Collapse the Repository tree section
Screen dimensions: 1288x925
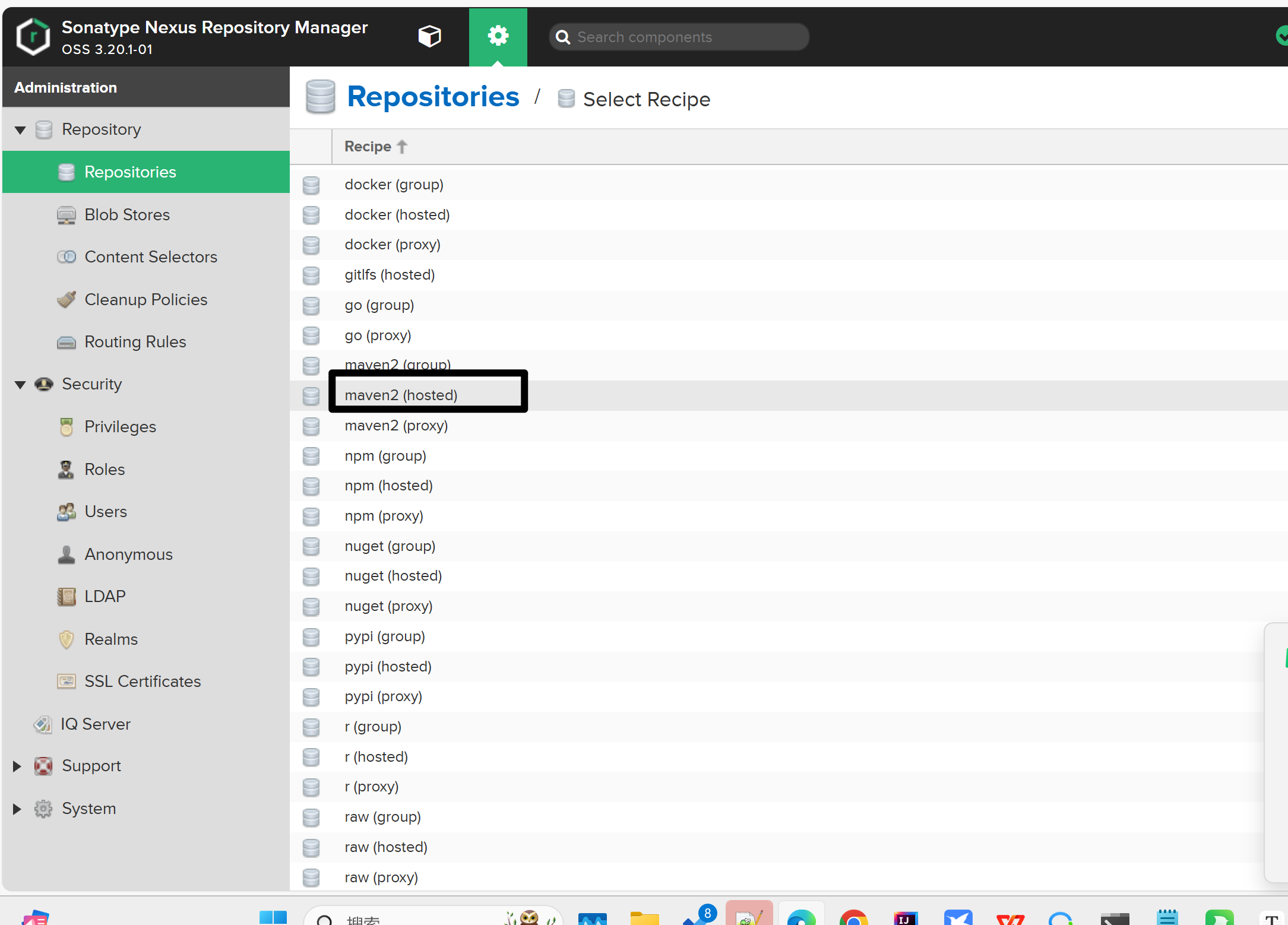[x=20, y=129]
